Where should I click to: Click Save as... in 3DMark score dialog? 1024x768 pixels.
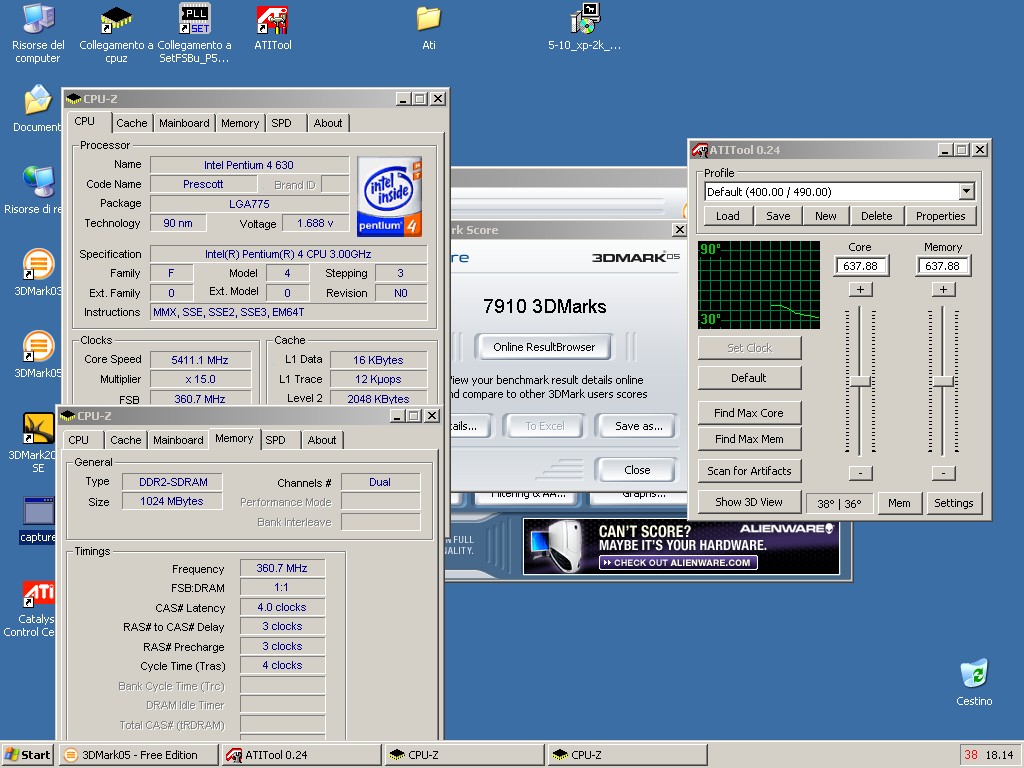coord(639,426)
